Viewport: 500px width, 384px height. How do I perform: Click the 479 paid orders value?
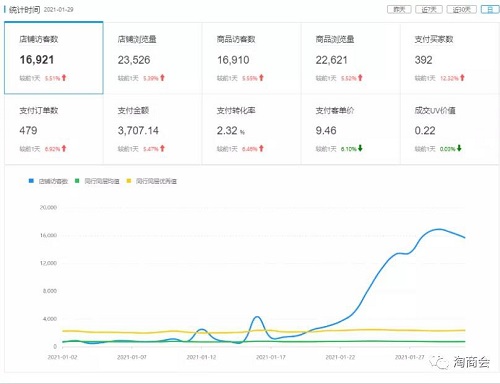[x=28, y=131]
